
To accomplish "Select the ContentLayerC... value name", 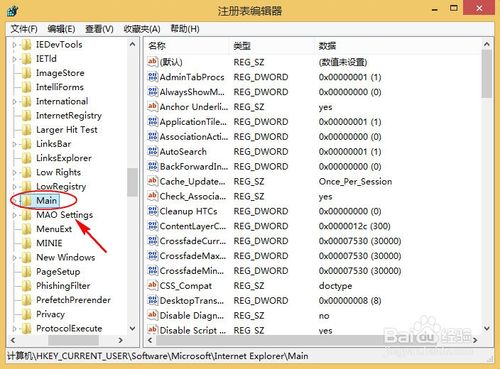I will click(193, 226).
